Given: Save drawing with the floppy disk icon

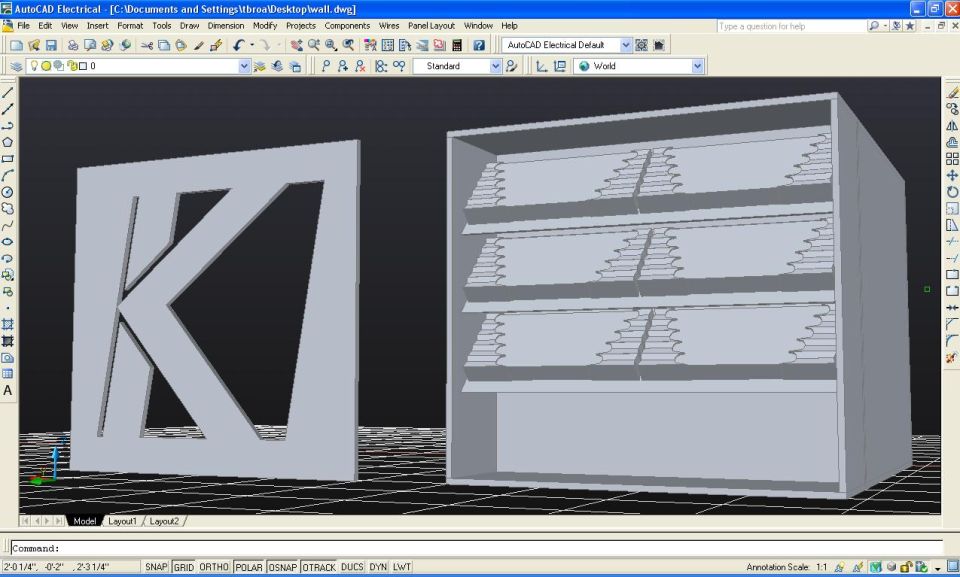Looking at the screenshot, I should pyautogui.click(x=51, y=45).
